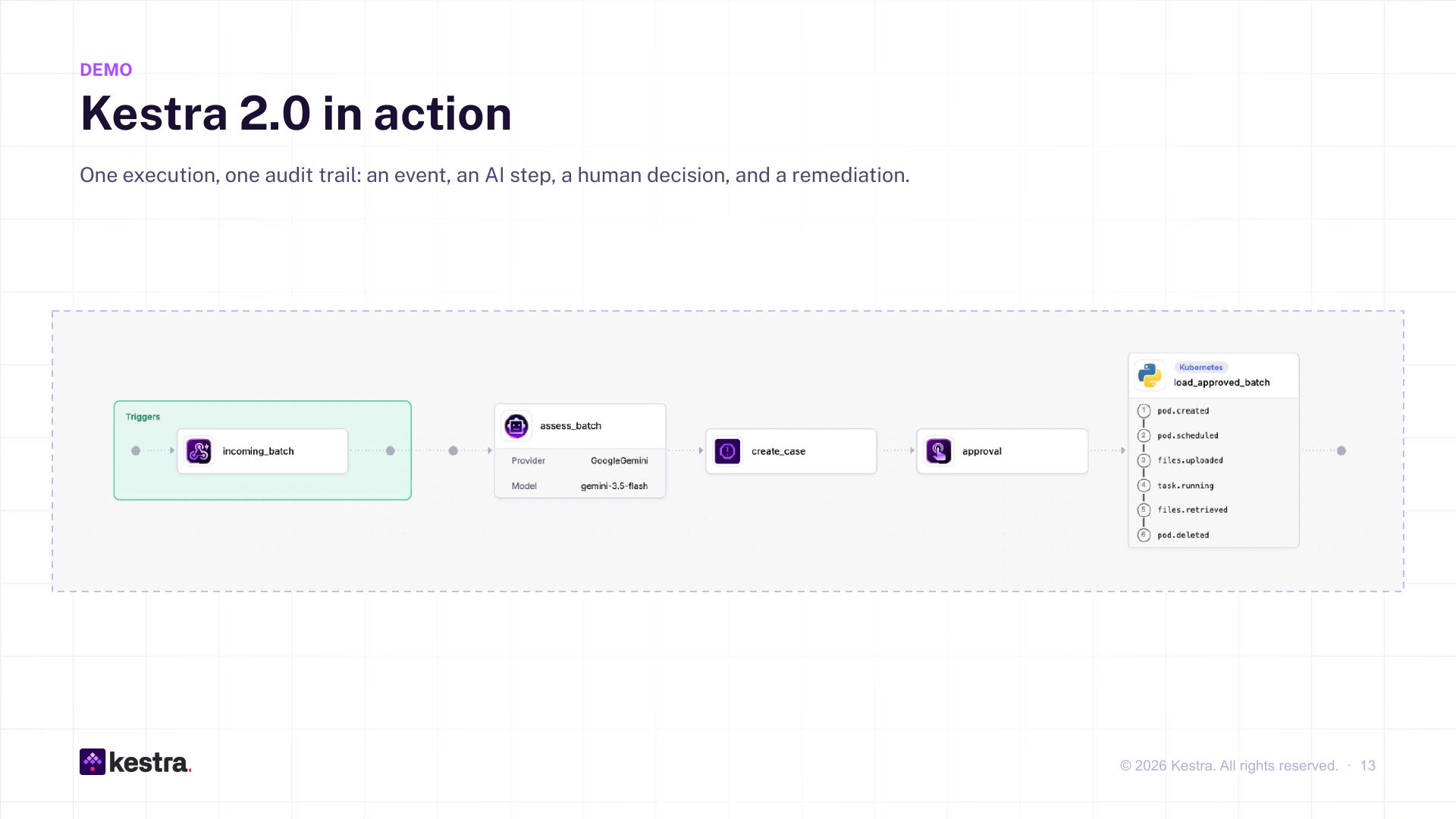Select the incoming_batch trigger node
1456x819 pixels.
(x=262, y=451)
